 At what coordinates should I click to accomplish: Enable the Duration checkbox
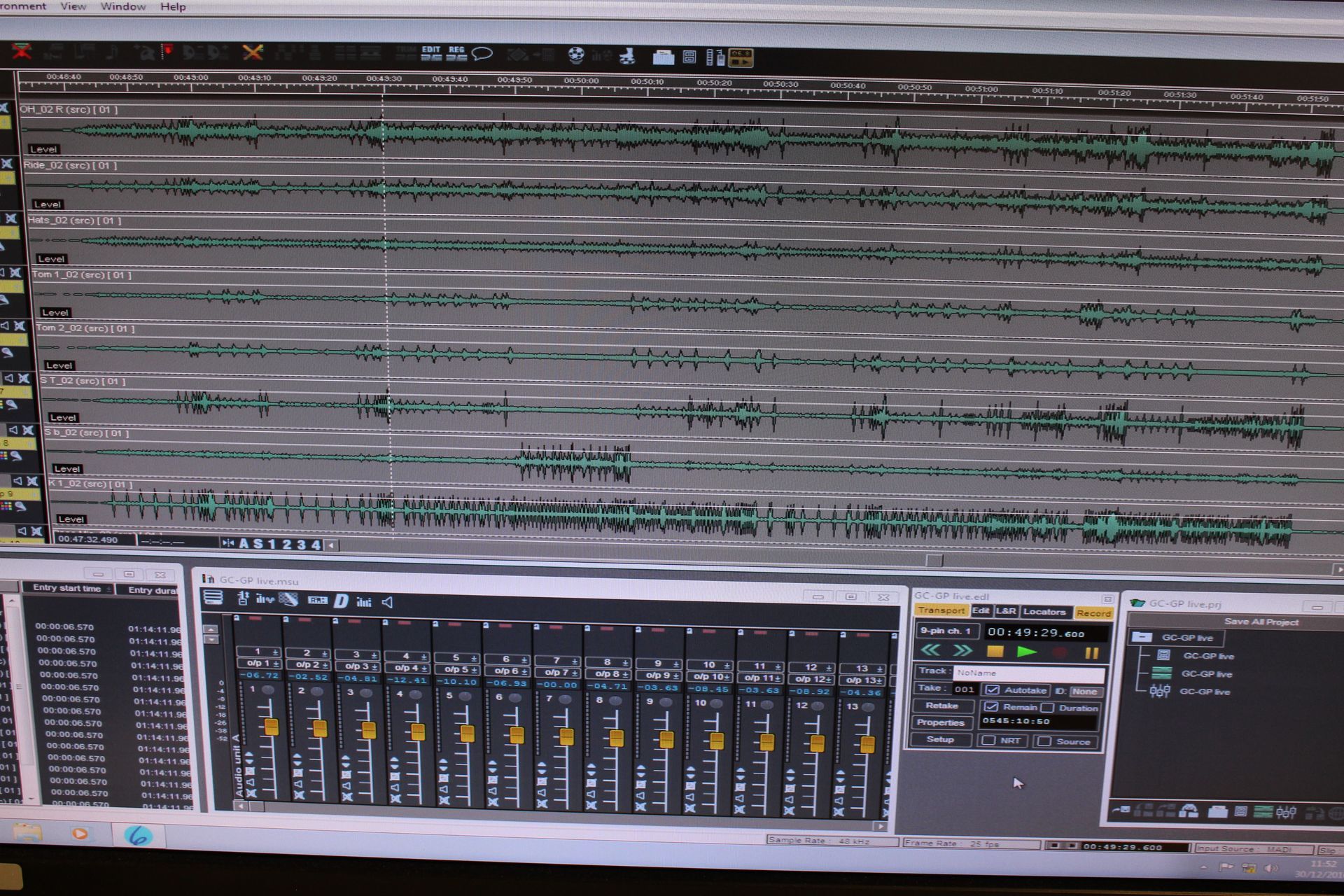1048,708
